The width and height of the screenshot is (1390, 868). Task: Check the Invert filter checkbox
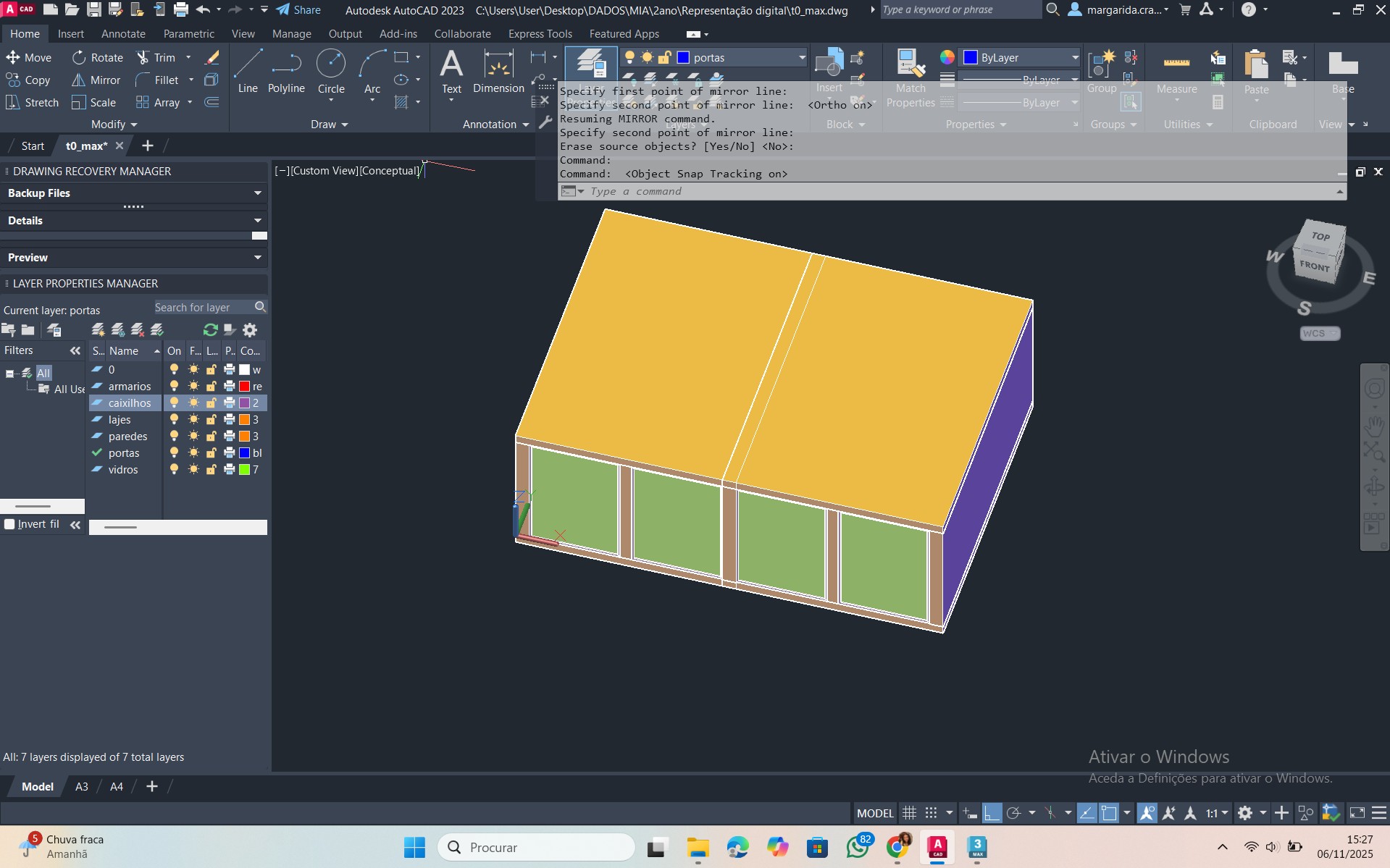coord(10,524)
